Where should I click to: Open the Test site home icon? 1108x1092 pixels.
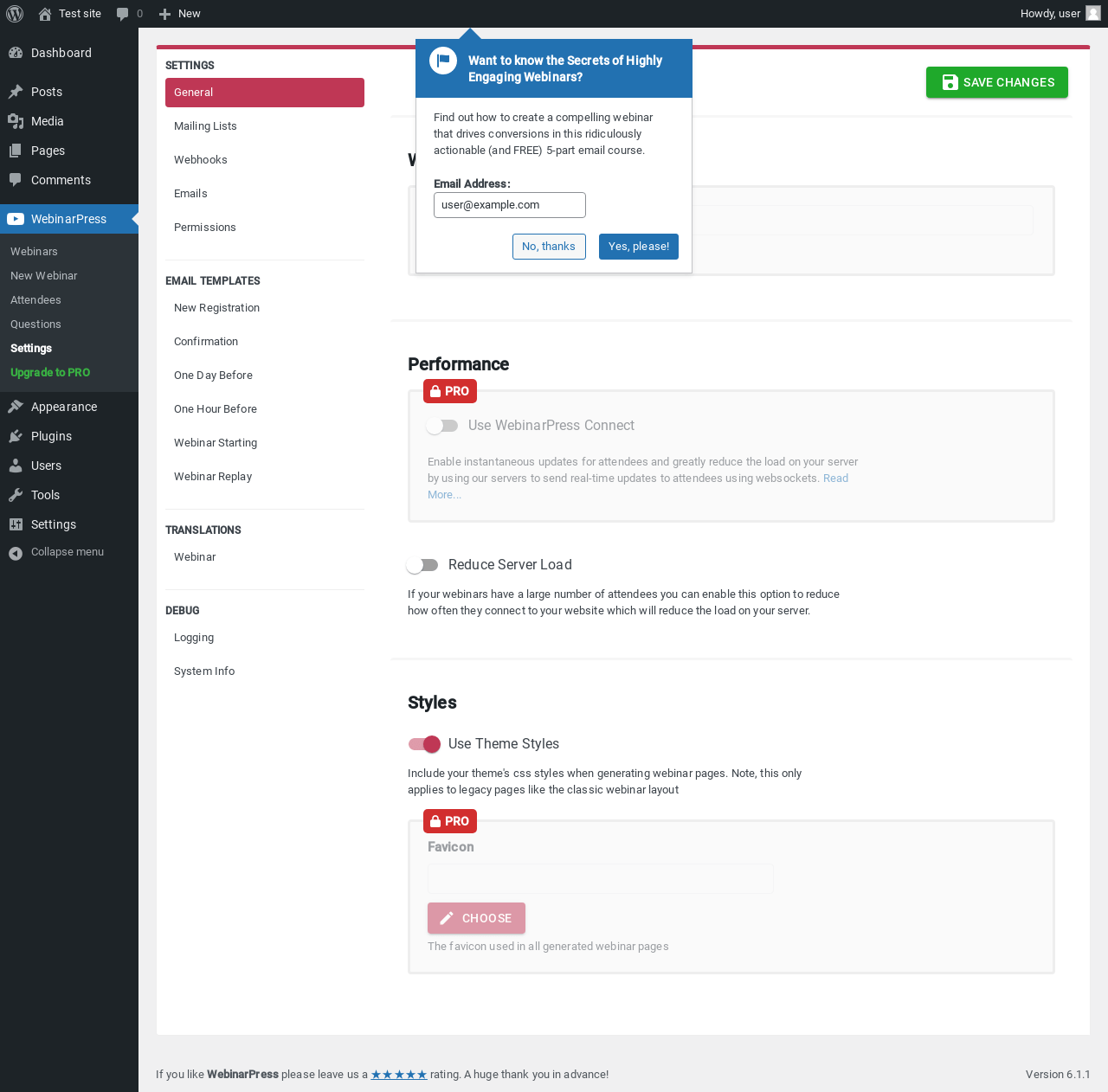click(x=45, y=14)
